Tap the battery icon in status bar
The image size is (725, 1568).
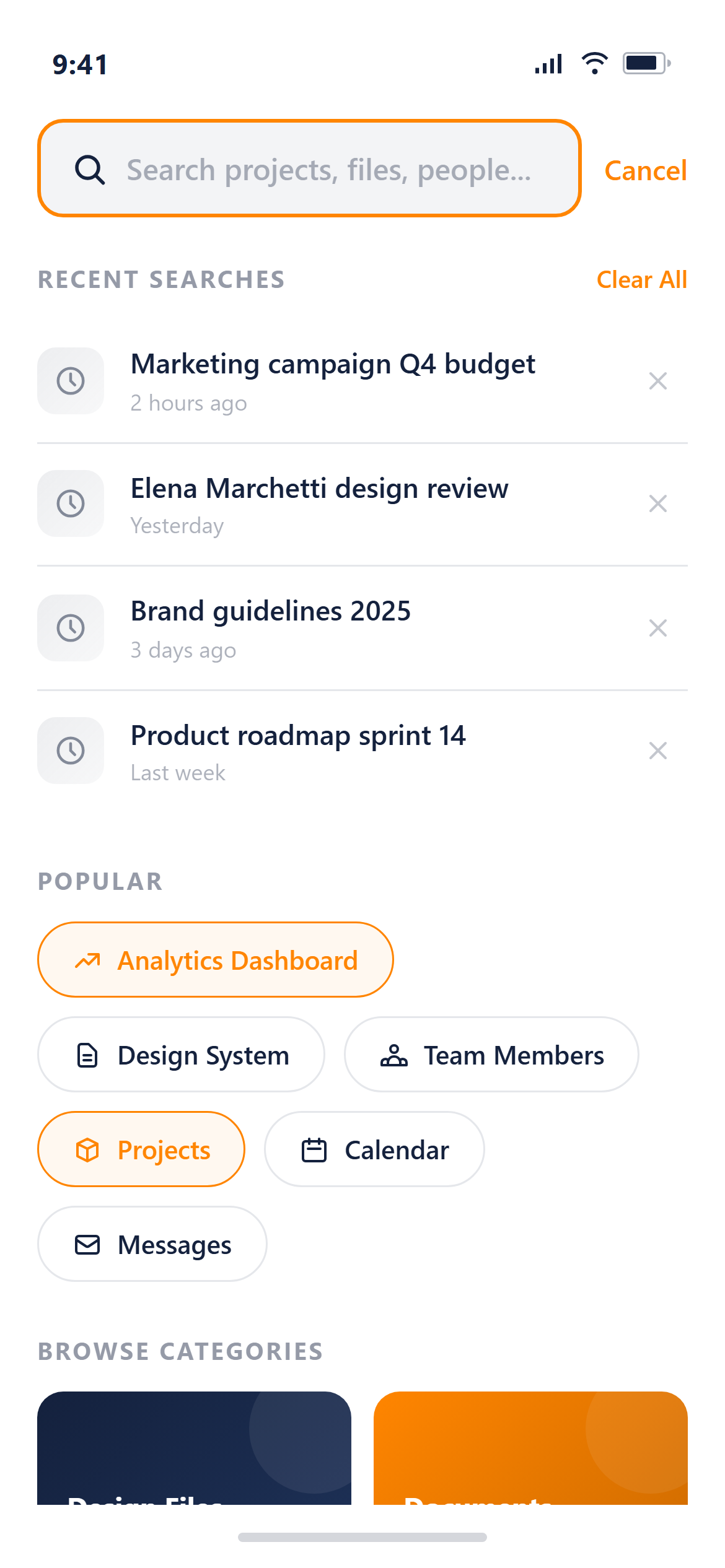[x=646, y=63]
